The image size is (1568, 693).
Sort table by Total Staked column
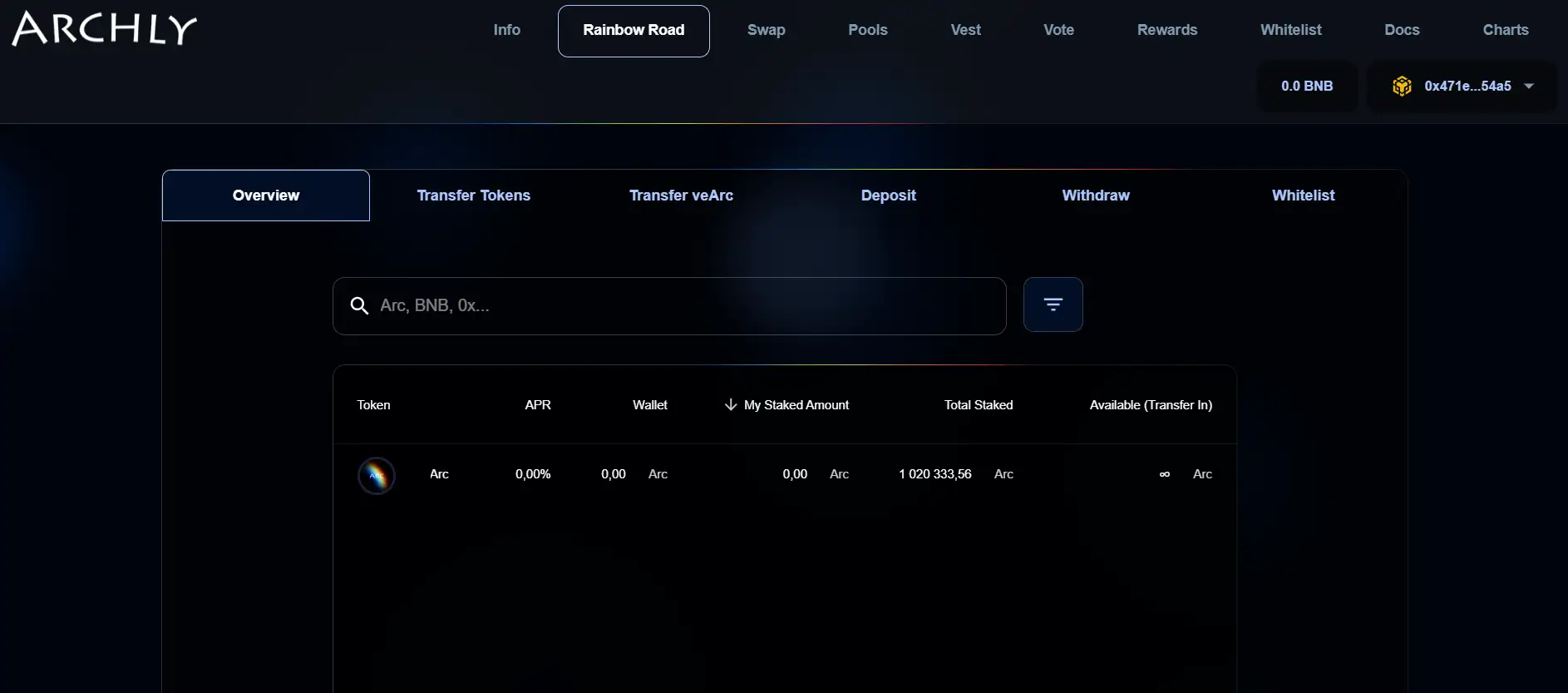pos(978,405)
